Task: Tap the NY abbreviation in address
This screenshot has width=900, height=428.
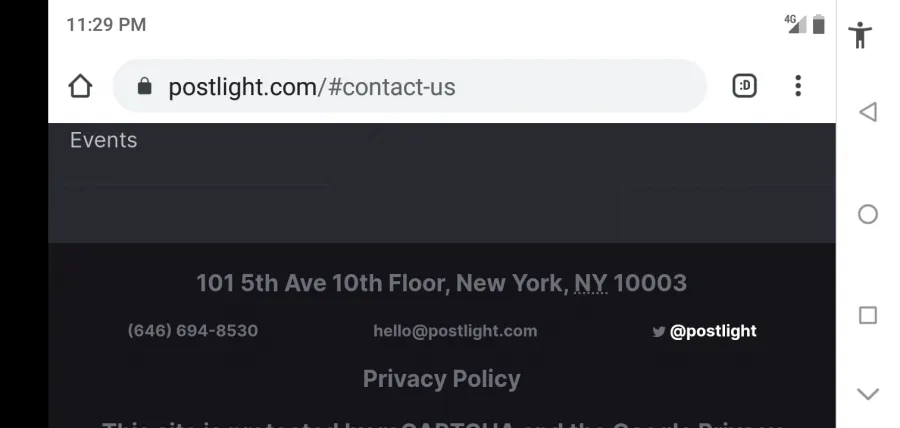Action: 591,283
